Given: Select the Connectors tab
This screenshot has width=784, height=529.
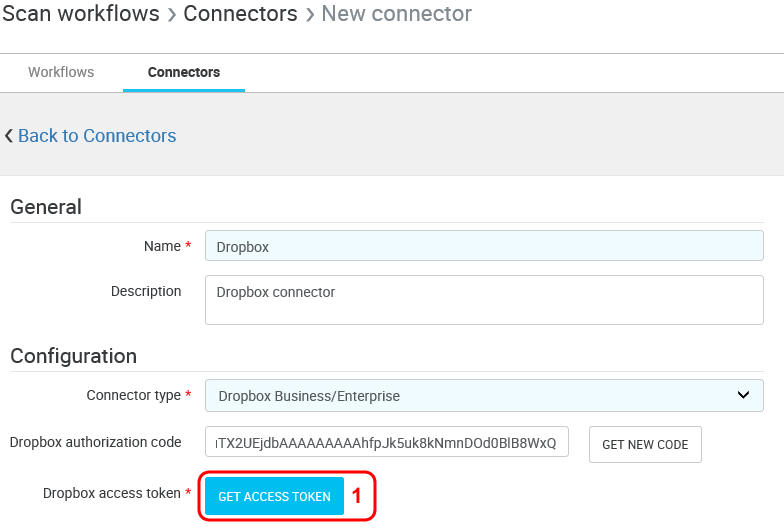Looking at the screenshot, I should pos(184,72).
